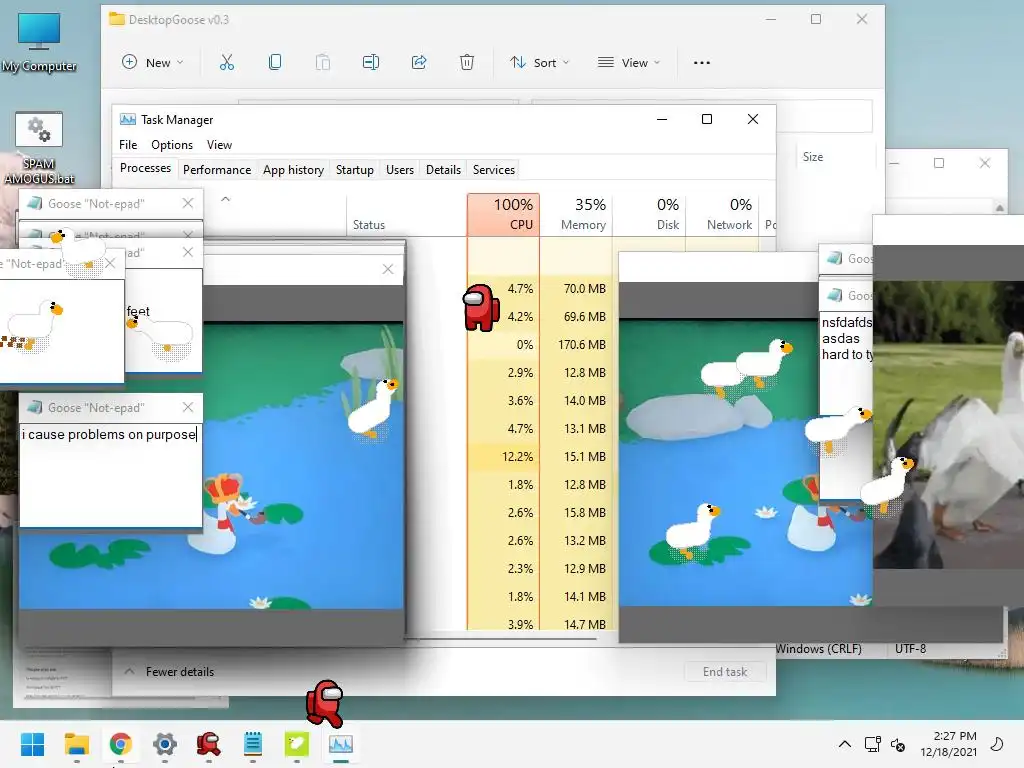Click the Among Us taskbar icon
Image resolution: width=1024 pixels, height=768 pixels.
coord(208,744)
